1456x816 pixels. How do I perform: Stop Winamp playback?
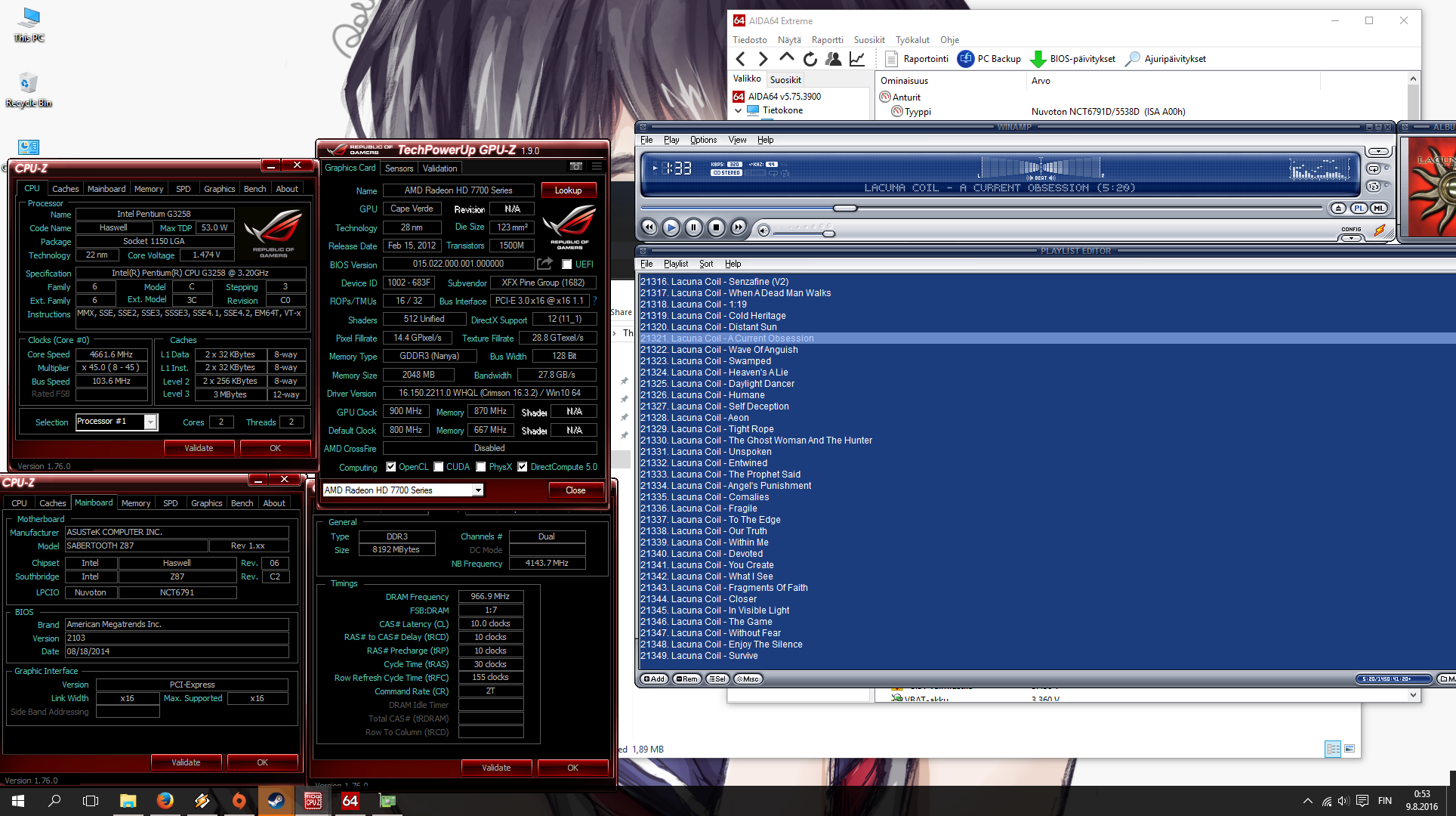point(716,227)
